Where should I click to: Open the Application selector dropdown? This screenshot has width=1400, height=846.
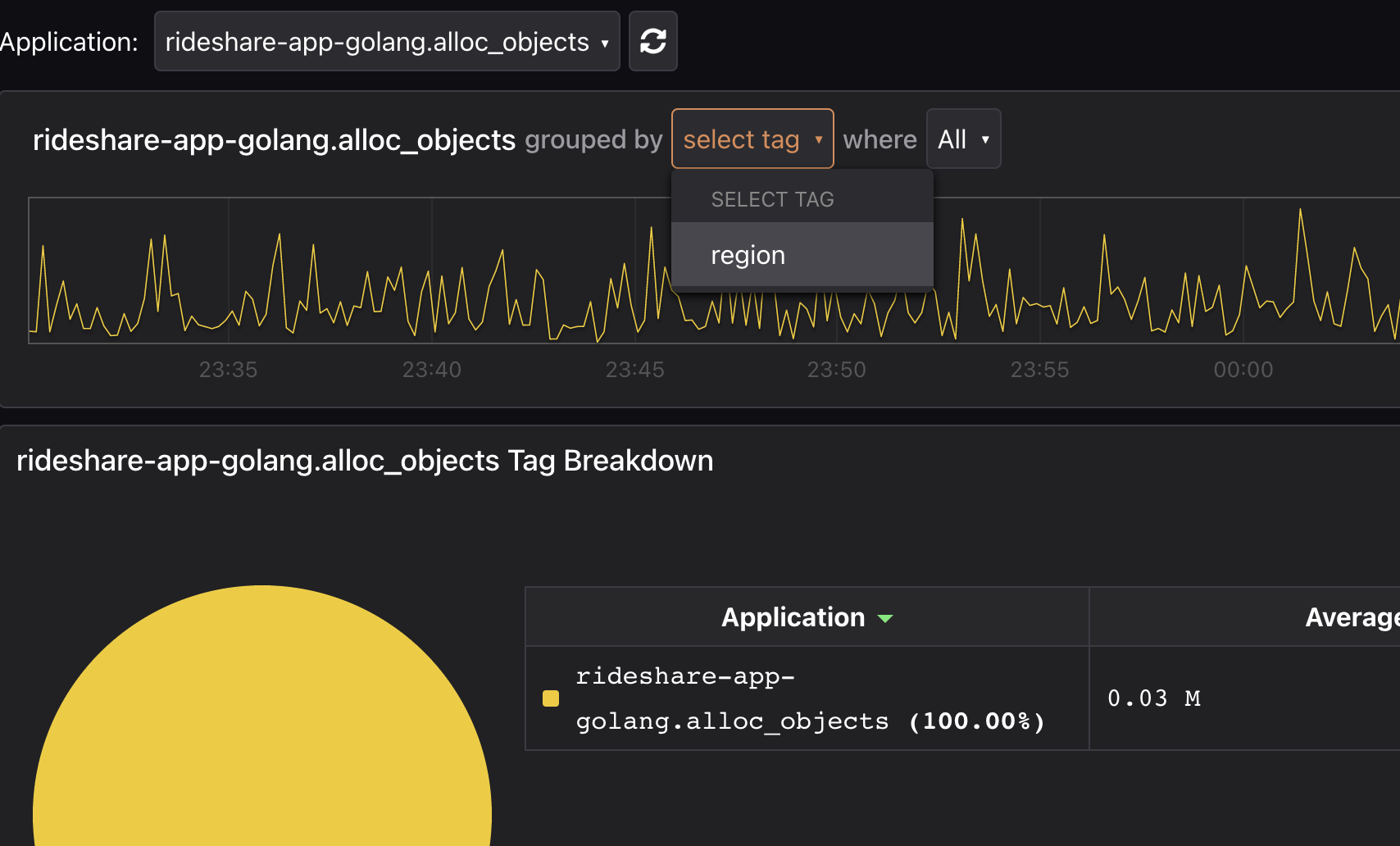pos(387,41)
